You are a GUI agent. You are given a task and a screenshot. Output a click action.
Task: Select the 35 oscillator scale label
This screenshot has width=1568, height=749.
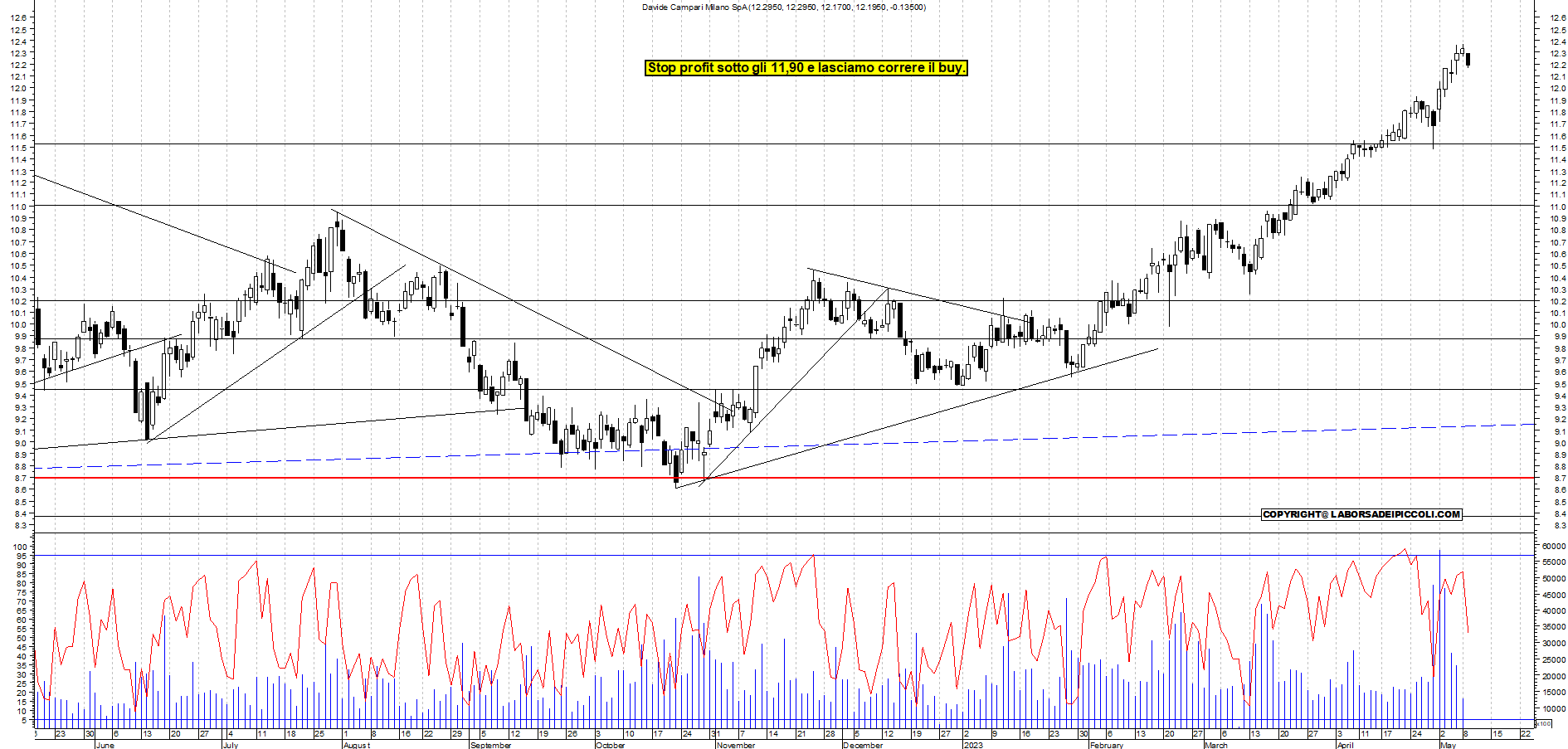coord(22,665)
